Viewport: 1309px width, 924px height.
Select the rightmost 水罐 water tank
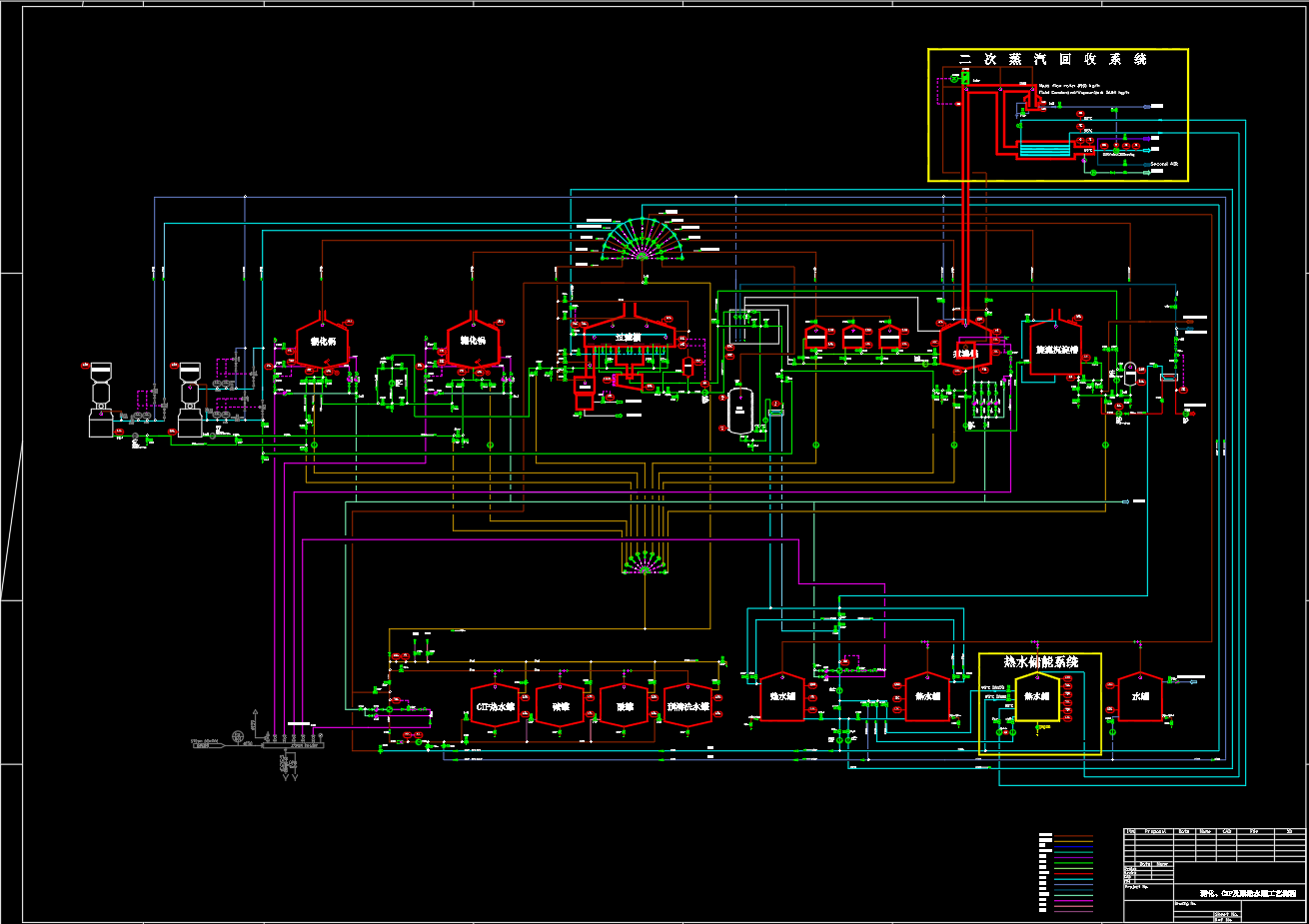click(x=1140, y=696)
